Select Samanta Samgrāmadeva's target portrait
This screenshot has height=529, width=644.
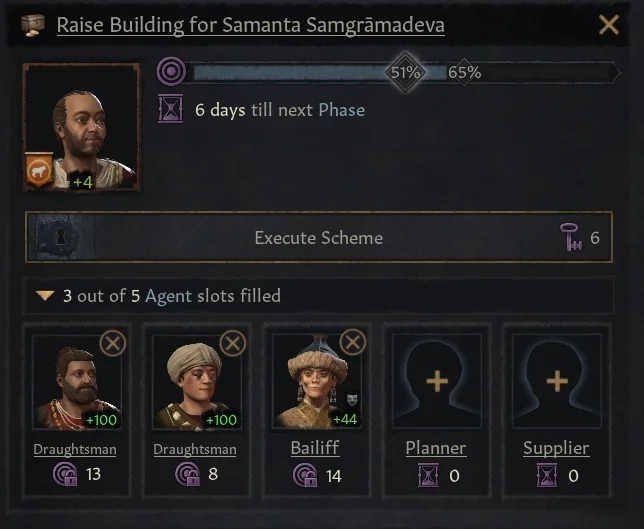pos(81,127)
